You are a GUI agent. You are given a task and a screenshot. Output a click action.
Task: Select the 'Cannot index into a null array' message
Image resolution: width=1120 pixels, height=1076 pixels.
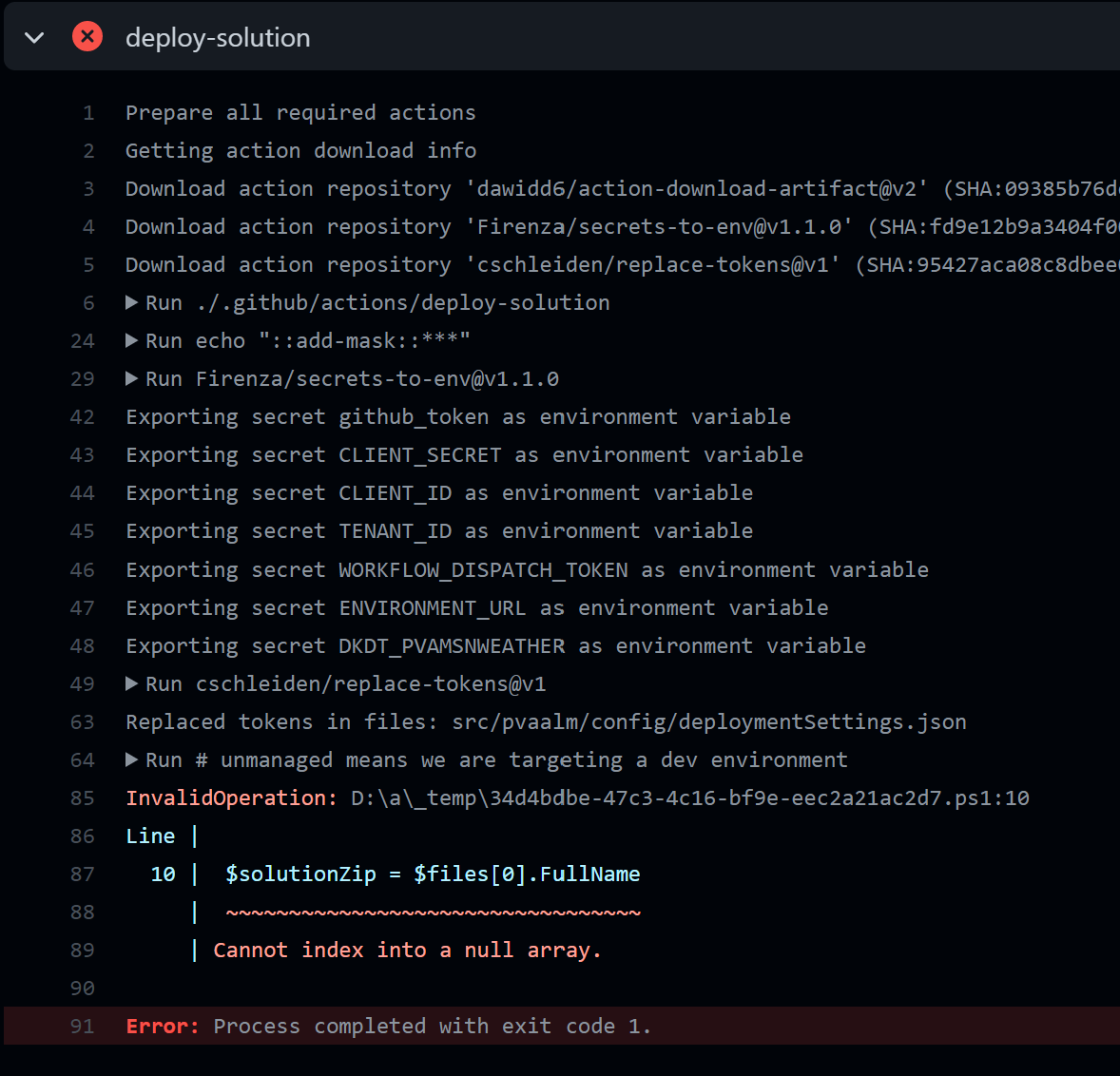click(x=405, y=949)
